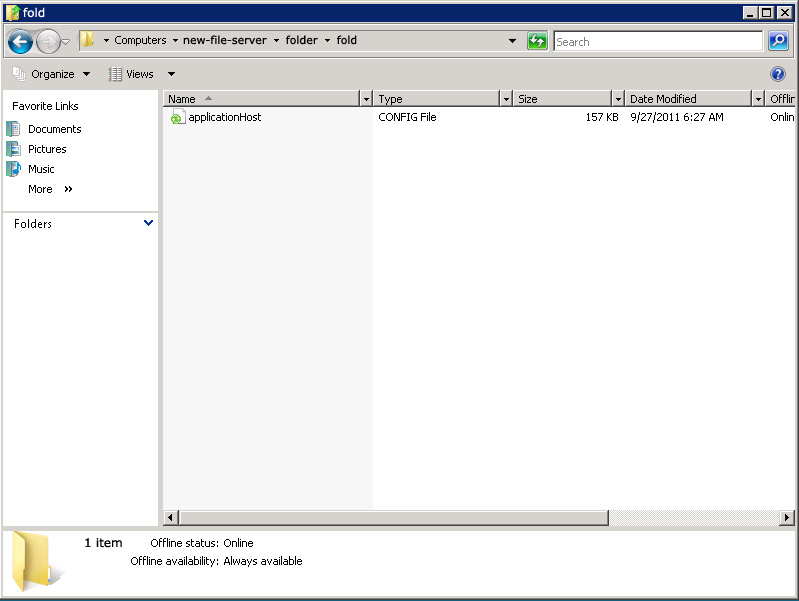
Task: Click the Computers breadcrumb
Action: (x=140, y=40)
